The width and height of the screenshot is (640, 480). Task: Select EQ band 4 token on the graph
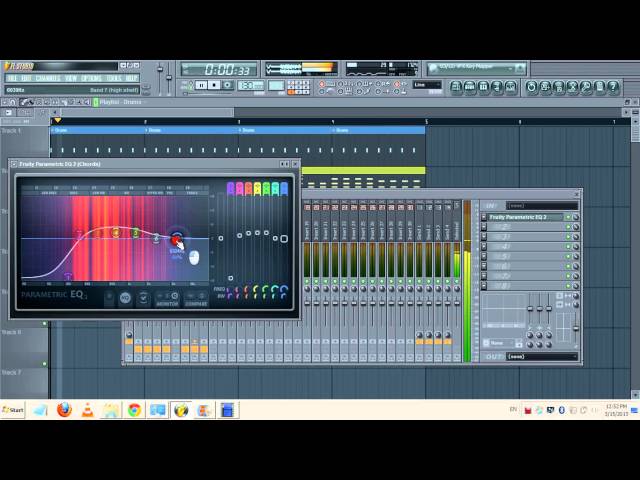tap(116, 233)
